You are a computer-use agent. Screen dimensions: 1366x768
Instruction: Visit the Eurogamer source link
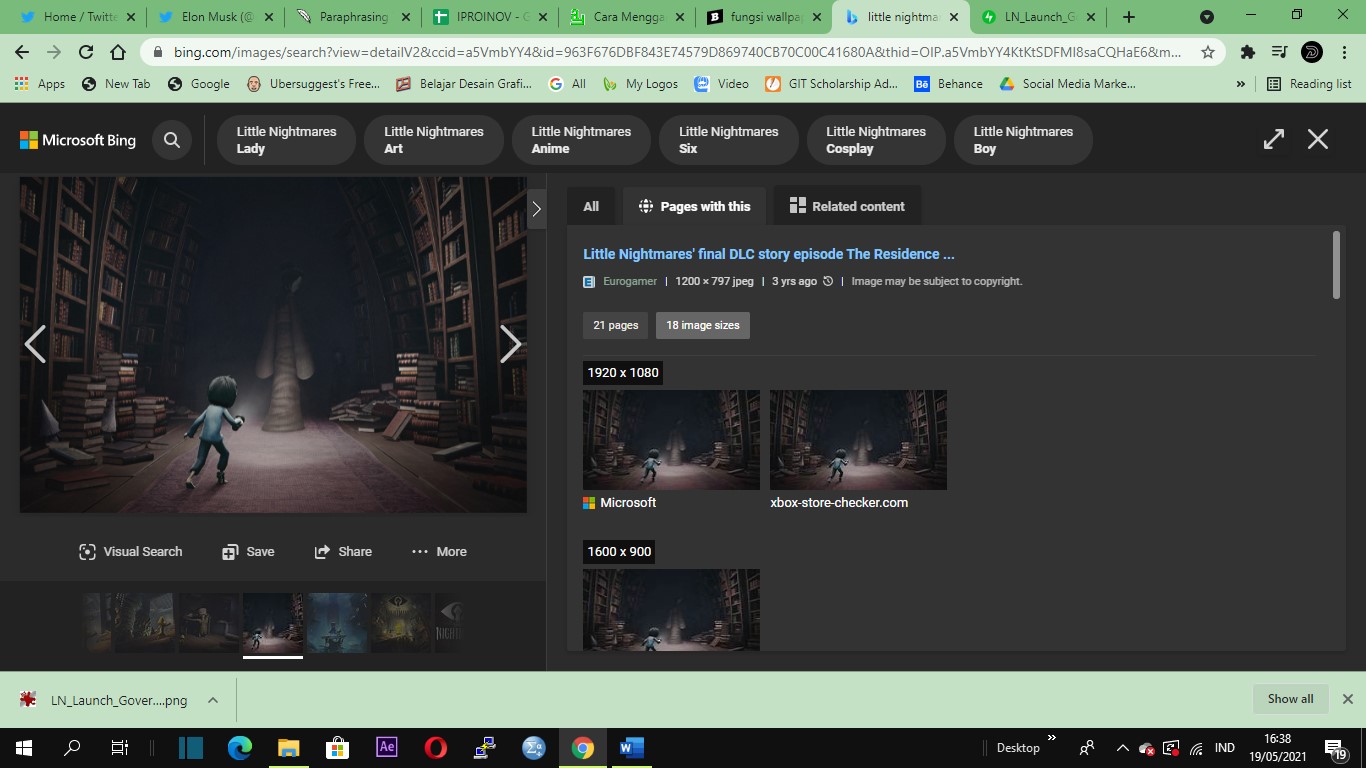tap(630, 282)
